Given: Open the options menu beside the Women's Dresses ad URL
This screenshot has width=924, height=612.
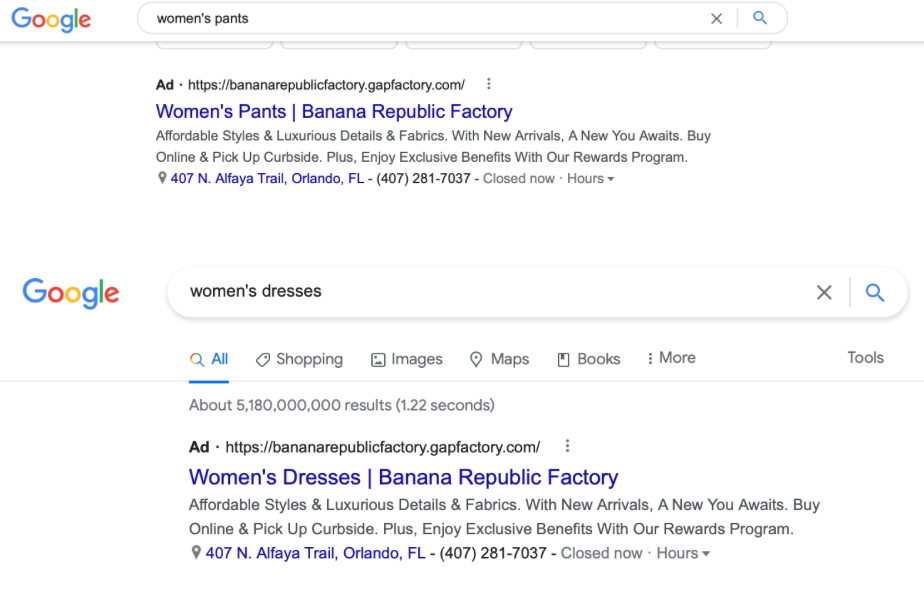Looking at the screenshot, I should tap(567, 446).
